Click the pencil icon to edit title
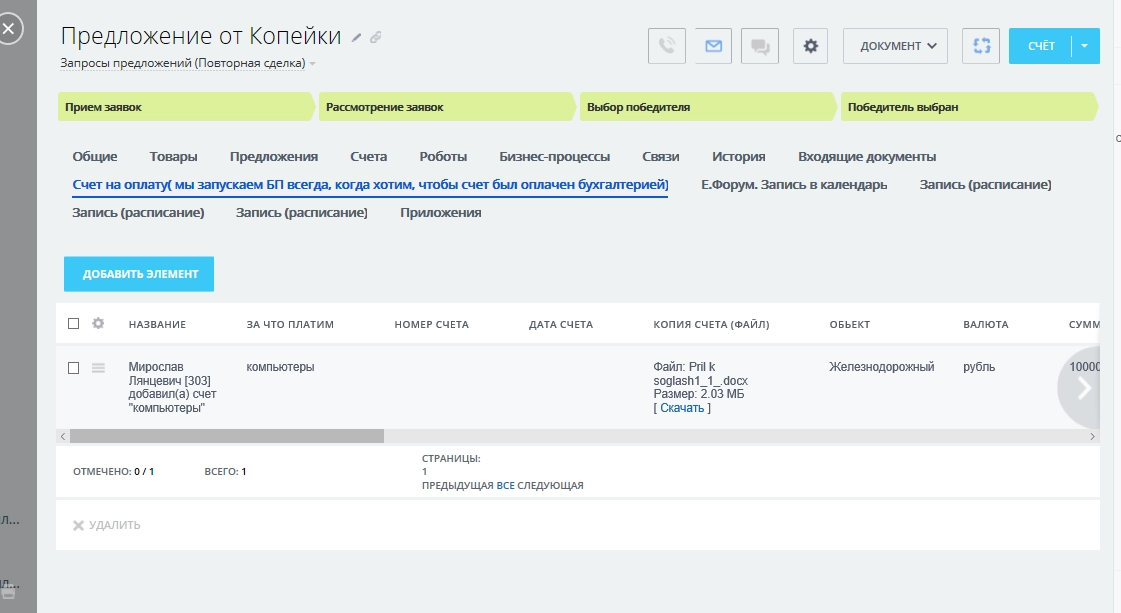The image size is (1121, 613). click(356, 38)
